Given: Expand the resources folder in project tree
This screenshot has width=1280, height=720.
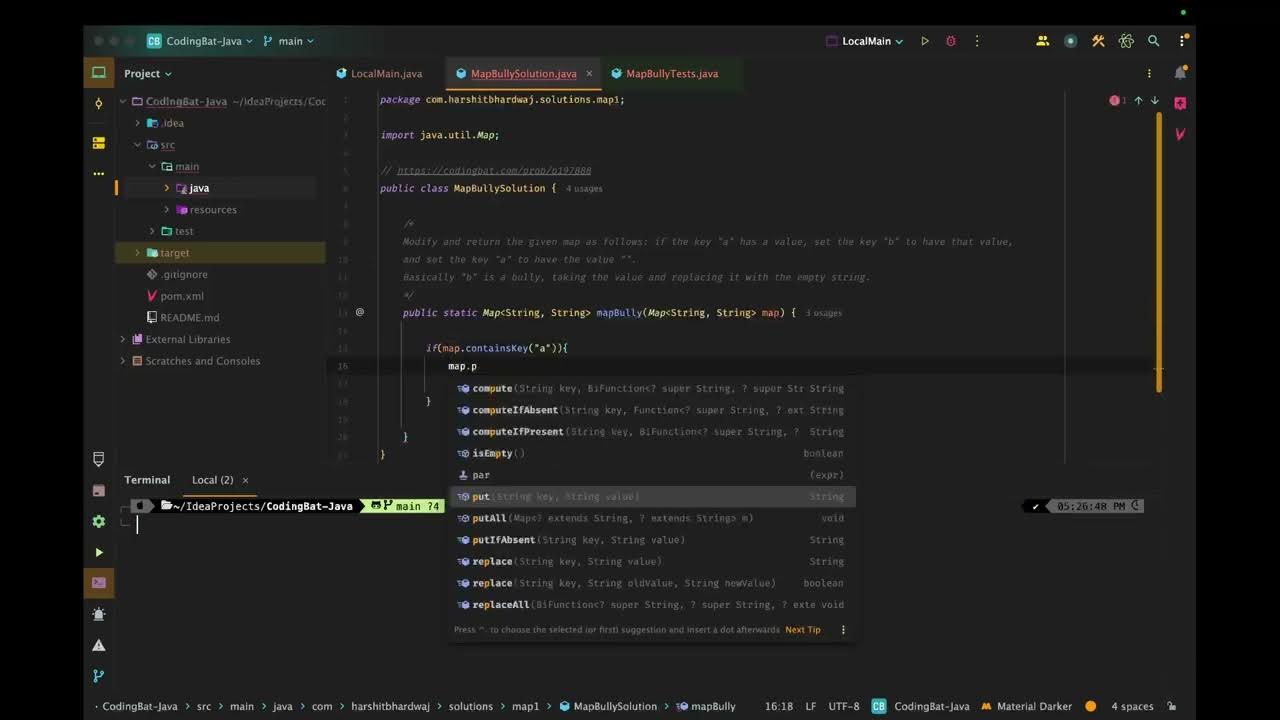Looking at the screenshot, I should coord(166,210).
